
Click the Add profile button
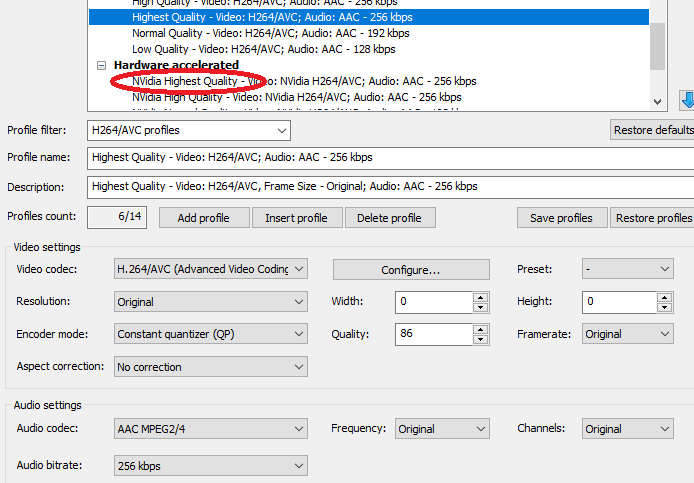[203, 218]
